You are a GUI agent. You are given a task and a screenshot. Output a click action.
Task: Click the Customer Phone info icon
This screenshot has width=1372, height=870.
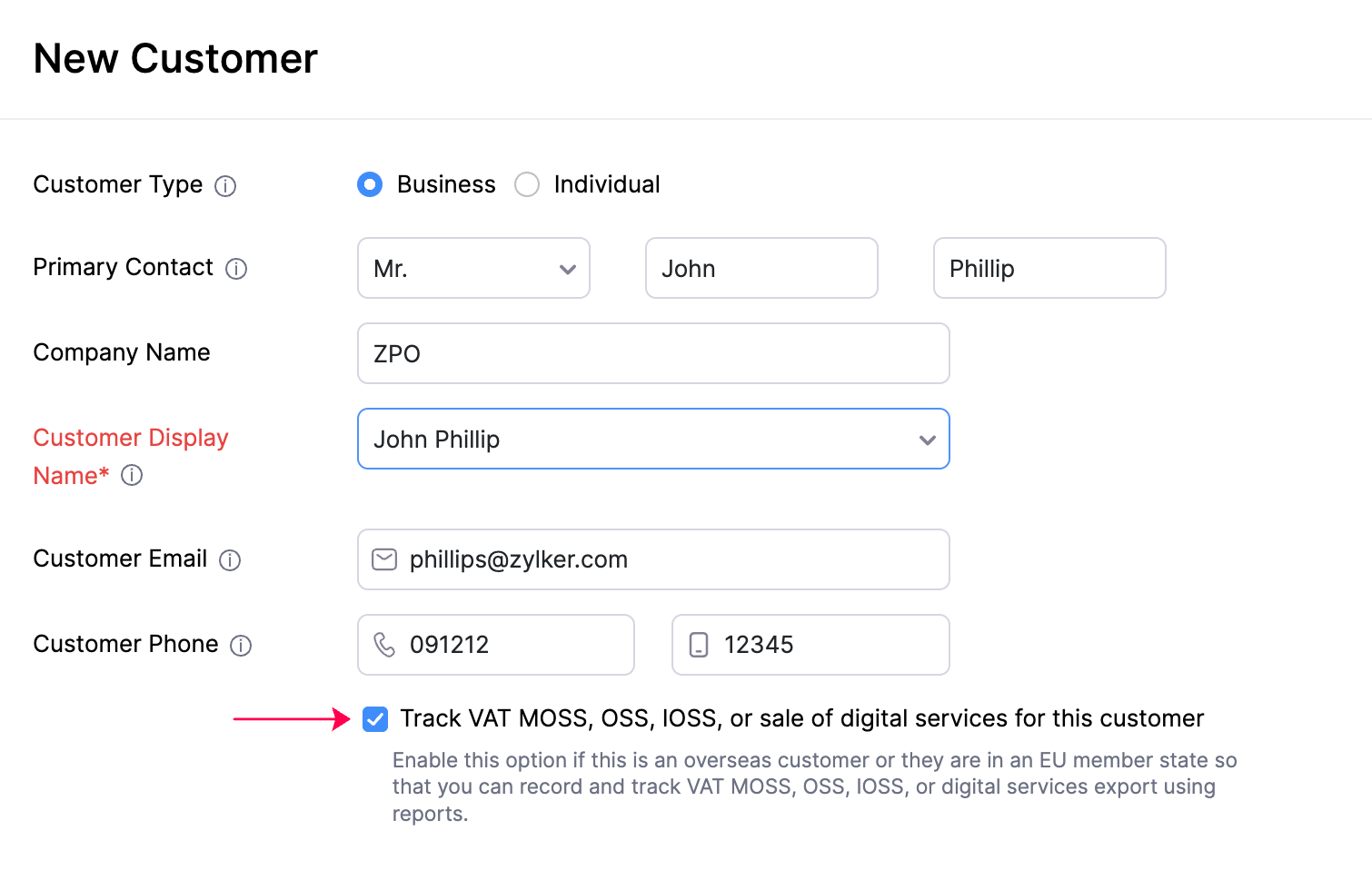click(x=241, y=646)
